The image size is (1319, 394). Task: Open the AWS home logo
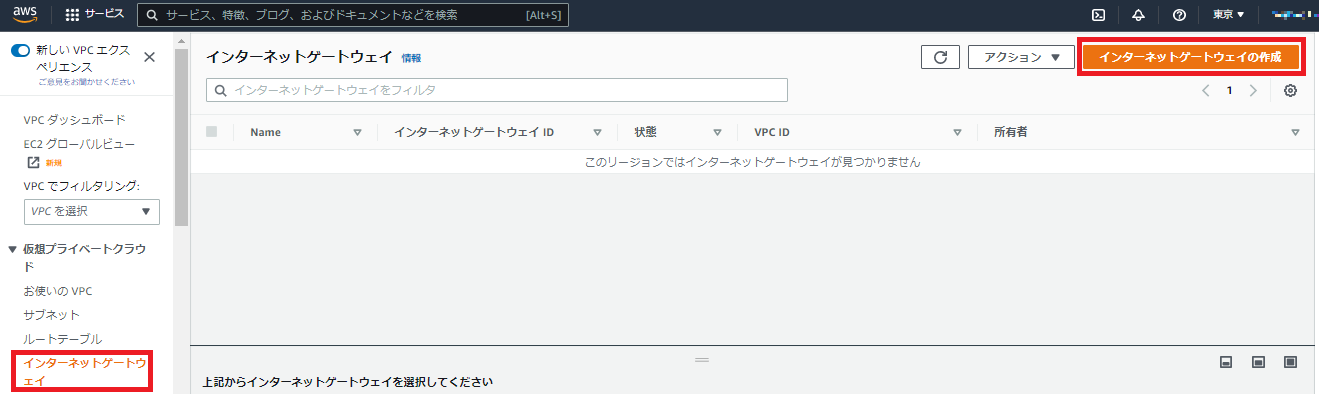point(25,14)
